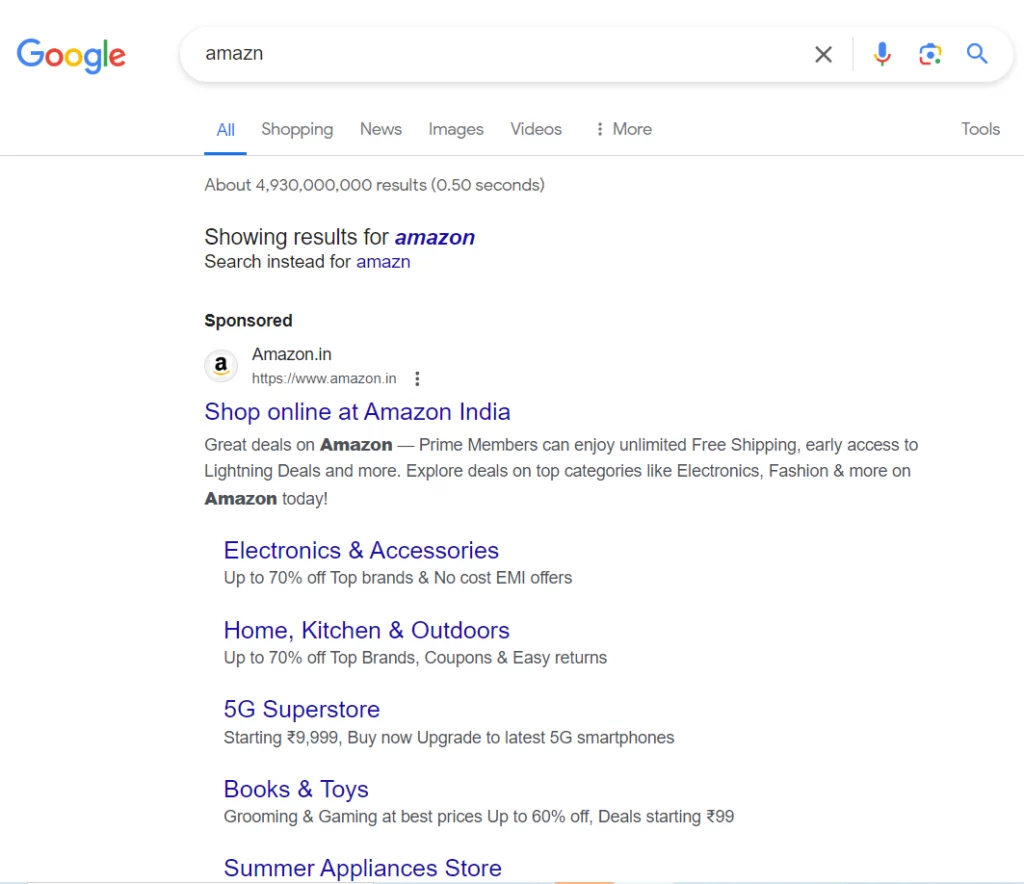Open Shop online at Amazon India

pos(357,412)
